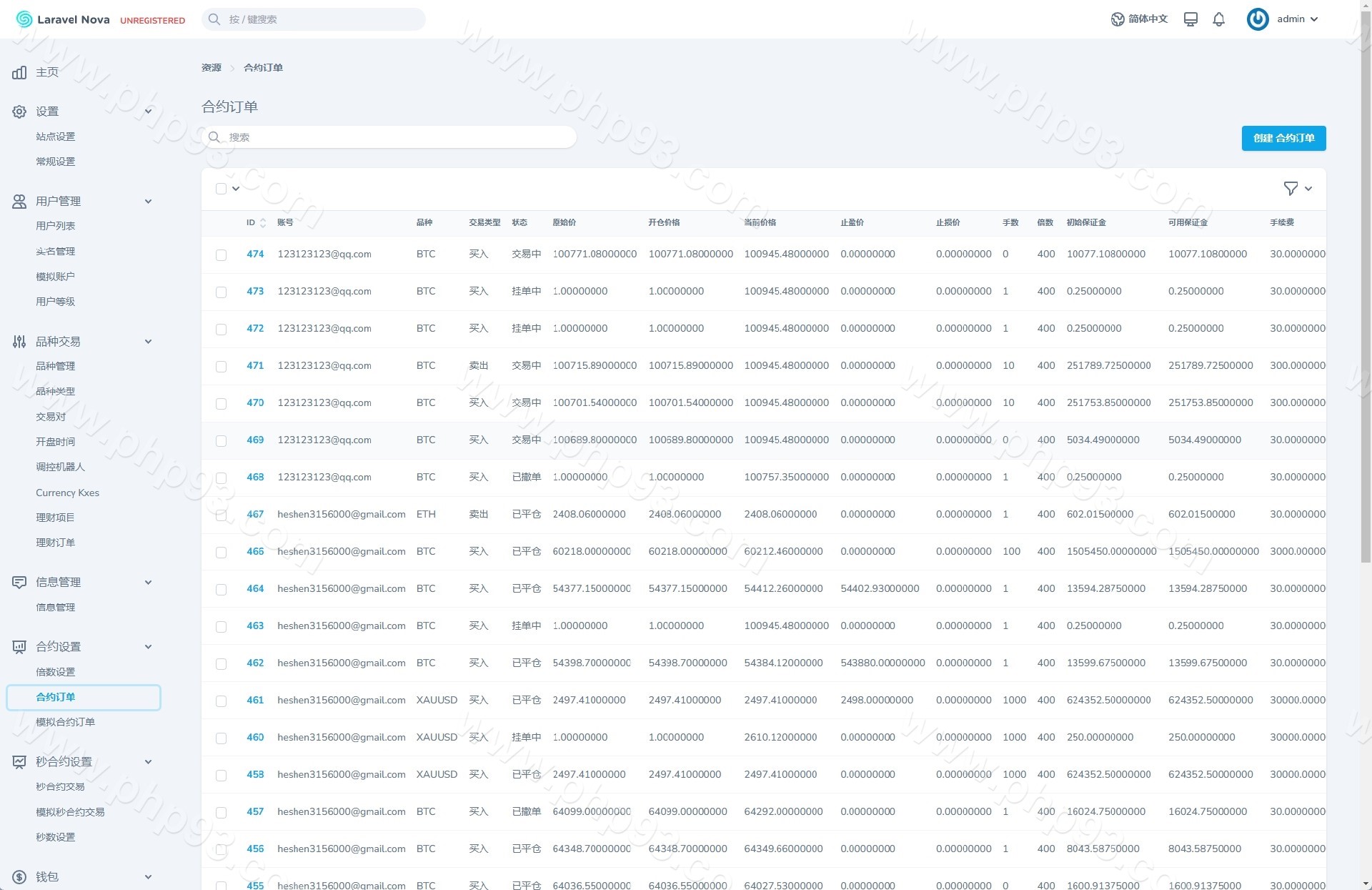The width and height of the screenshot is (1372, 890).
Task: Open the filter funnel icon
Action: [x=1291, y=189]
